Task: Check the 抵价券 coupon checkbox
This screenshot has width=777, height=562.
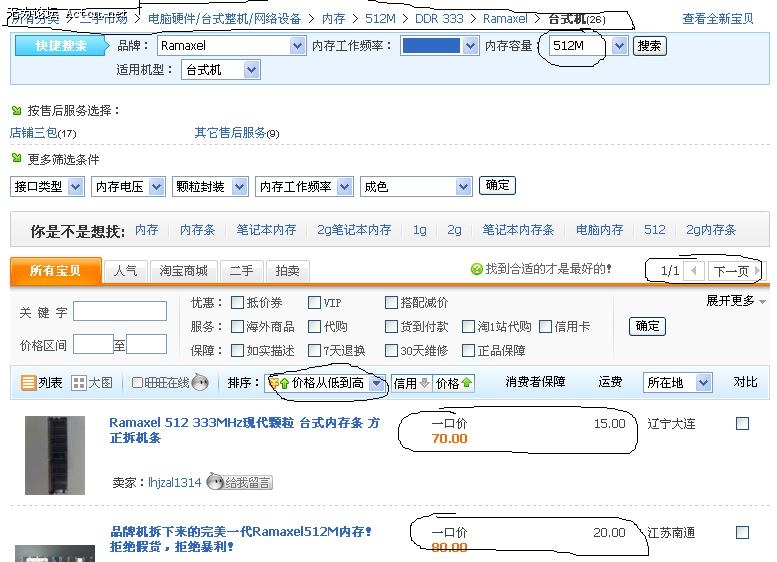Action: tap(237, 303)
